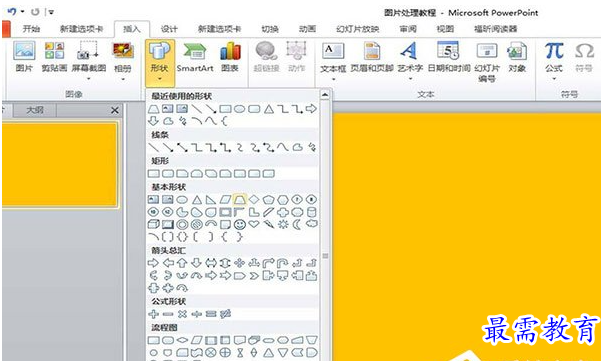Select the heart shape in 基本形状
Screen dimensions: 606x361
[x=254, y=224]
